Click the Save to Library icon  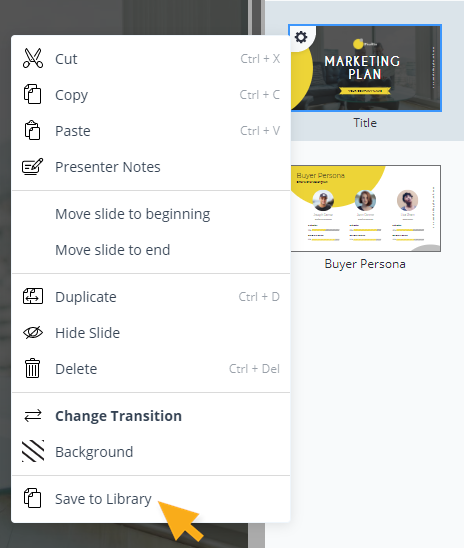[32, 498]
